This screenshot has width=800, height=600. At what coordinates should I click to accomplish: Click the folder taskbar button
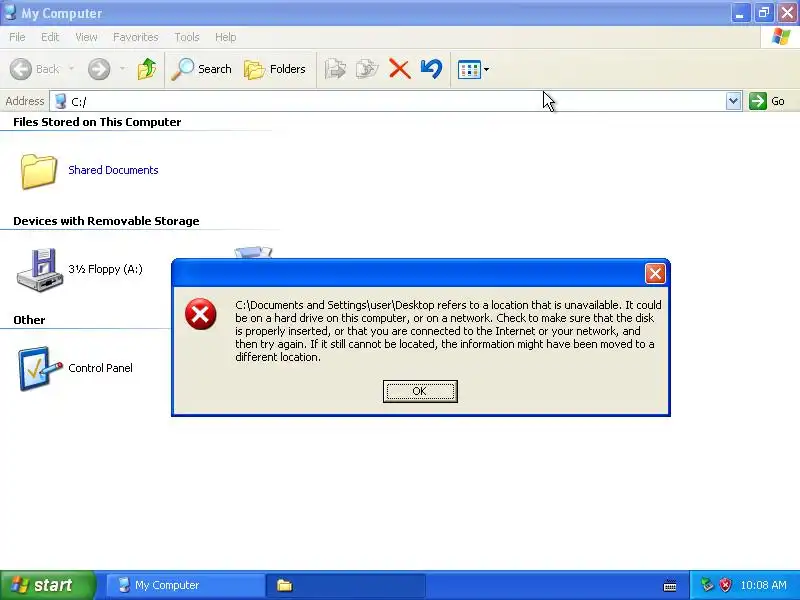click(345, 585)
